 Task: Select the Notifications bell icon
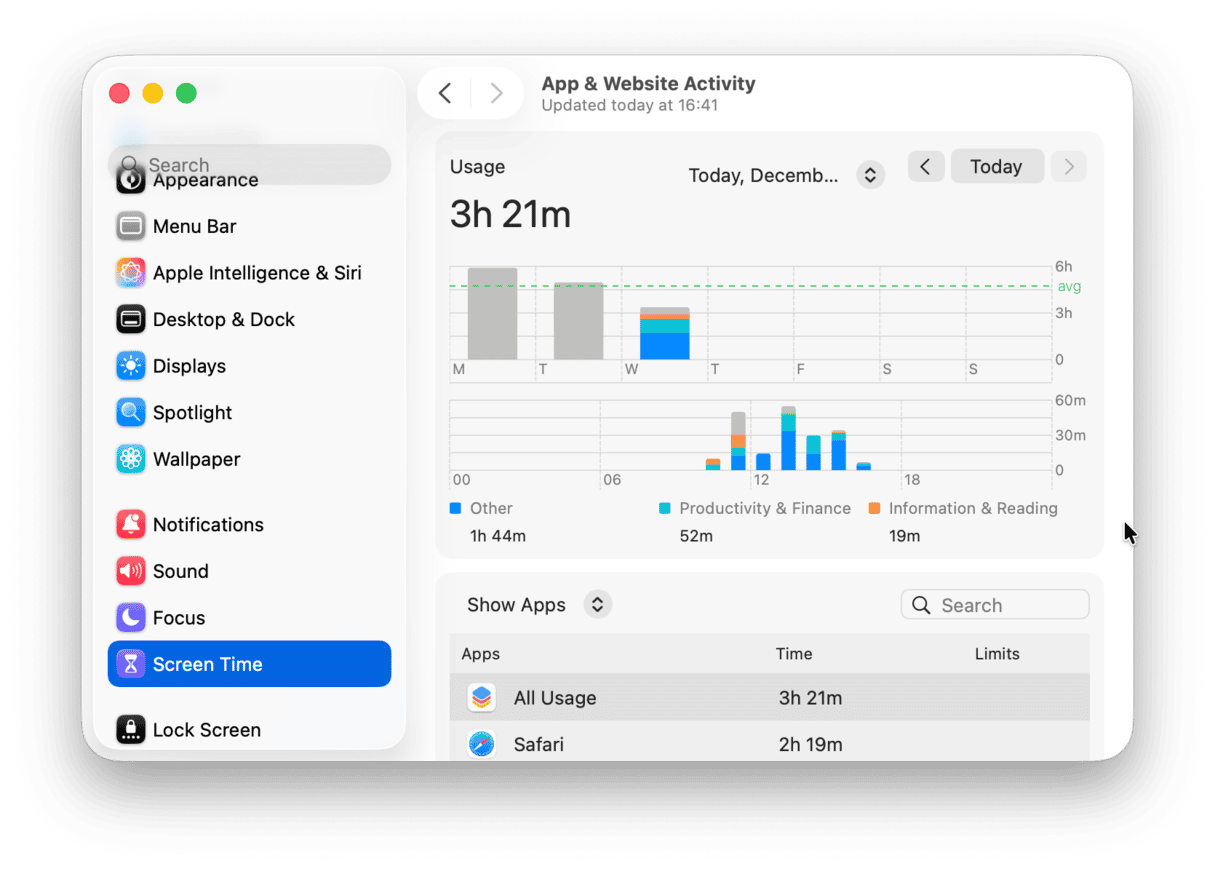click(x=131, y=525)
